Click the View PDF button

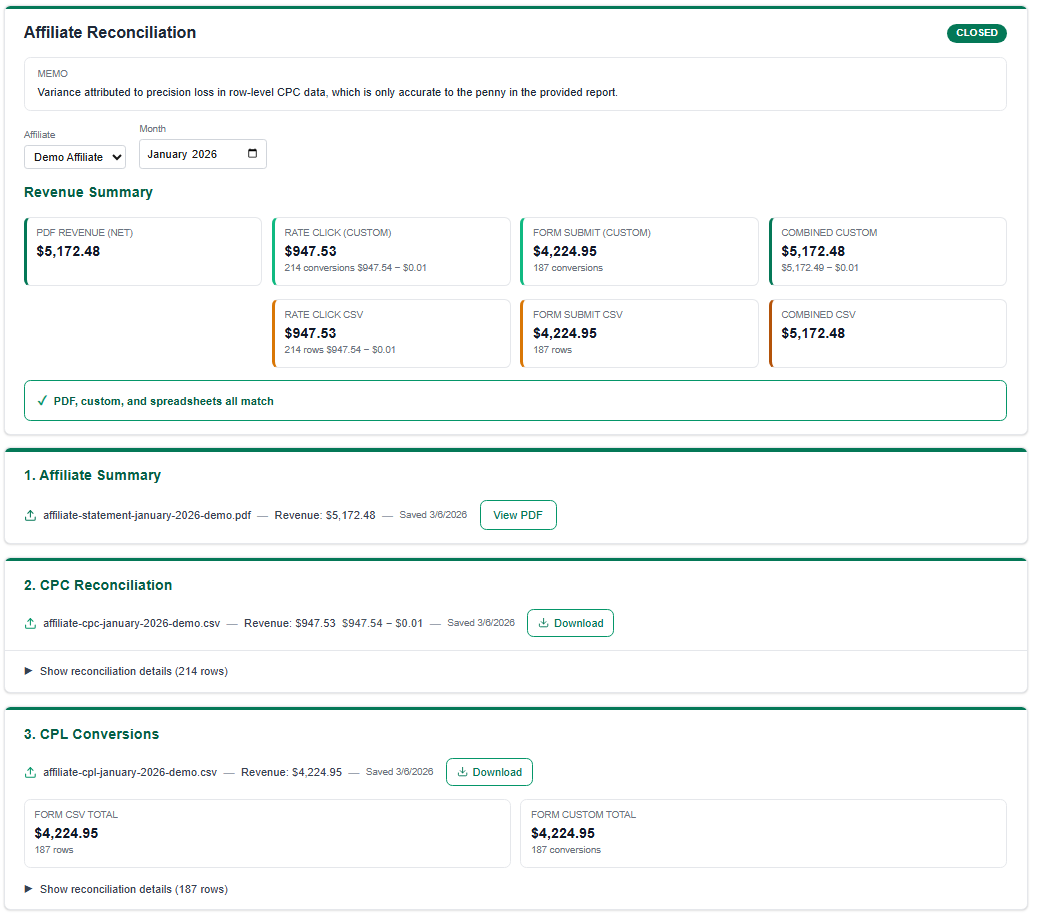click(x=518, y=515)
